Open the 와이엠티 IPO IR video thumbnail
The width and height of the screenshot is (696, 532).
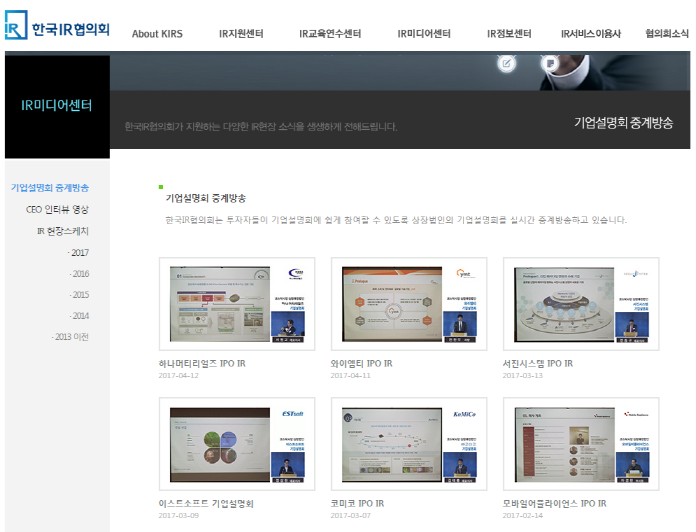click(409, 304)
